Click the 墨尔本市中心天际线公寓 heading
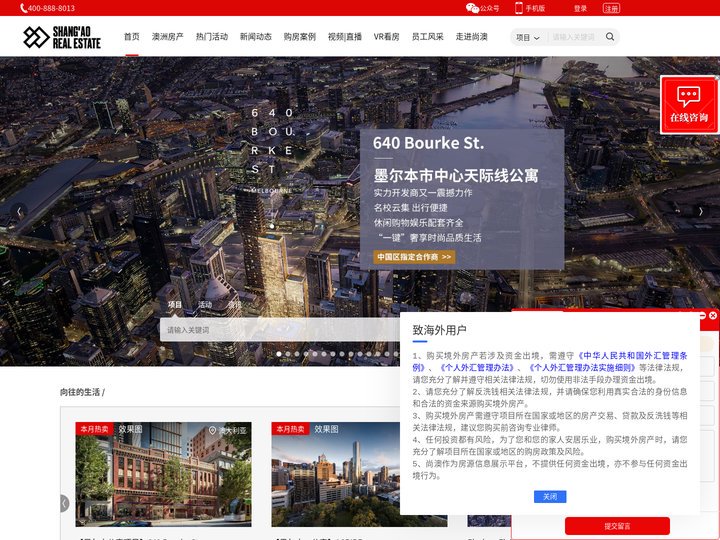The height and width of the screenshot is (540, 720). (x=456, y=175)
